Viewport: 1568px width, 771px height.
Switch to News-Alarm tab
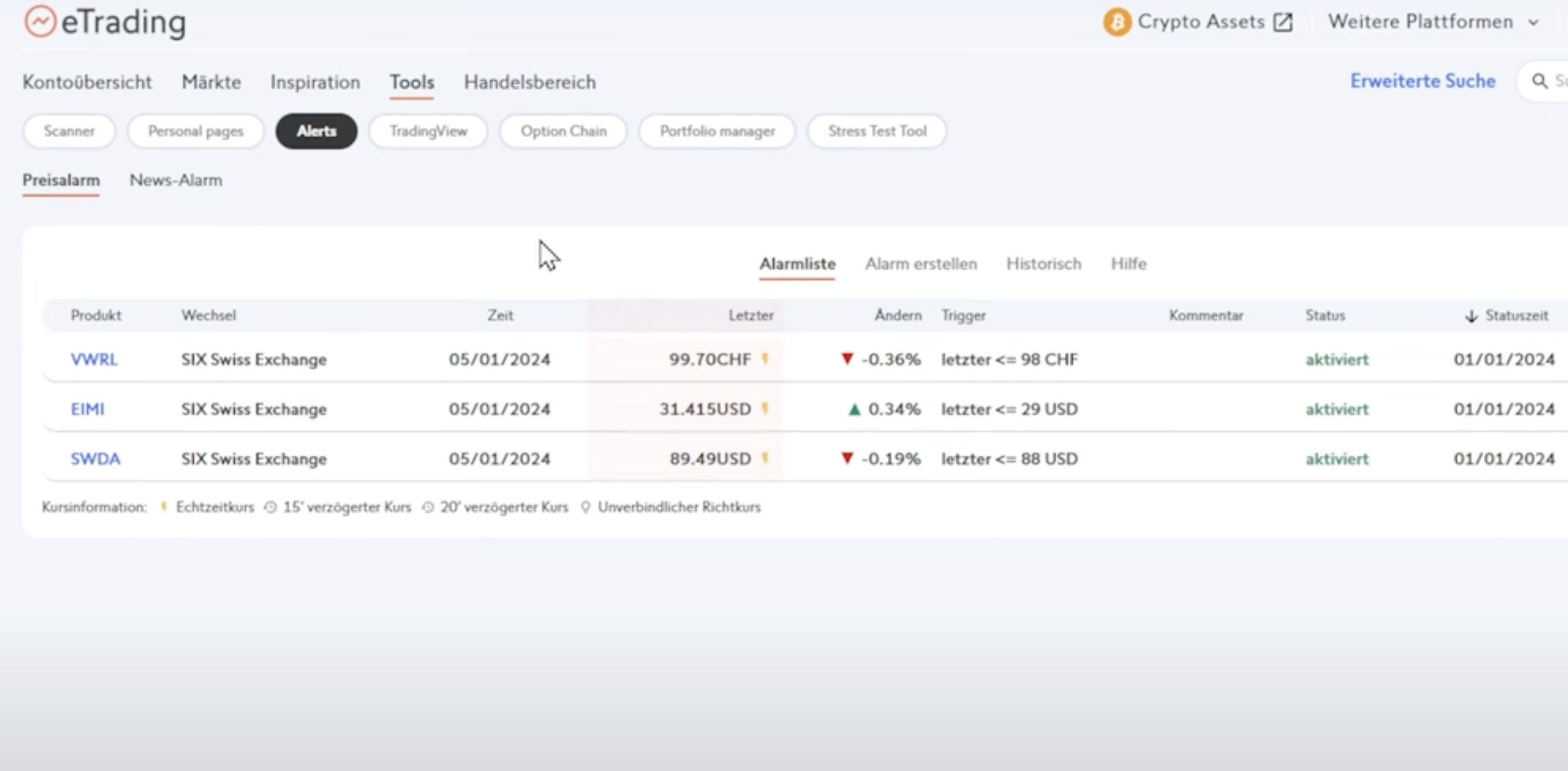tap(175, 180)
